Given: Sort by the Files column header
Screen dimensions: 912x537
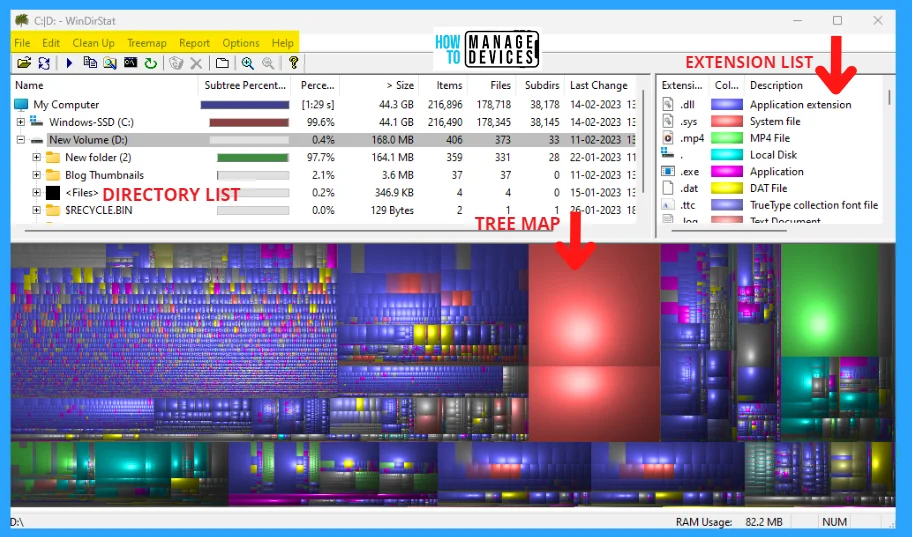Looking at the screenshot, I should pos(490,86).
